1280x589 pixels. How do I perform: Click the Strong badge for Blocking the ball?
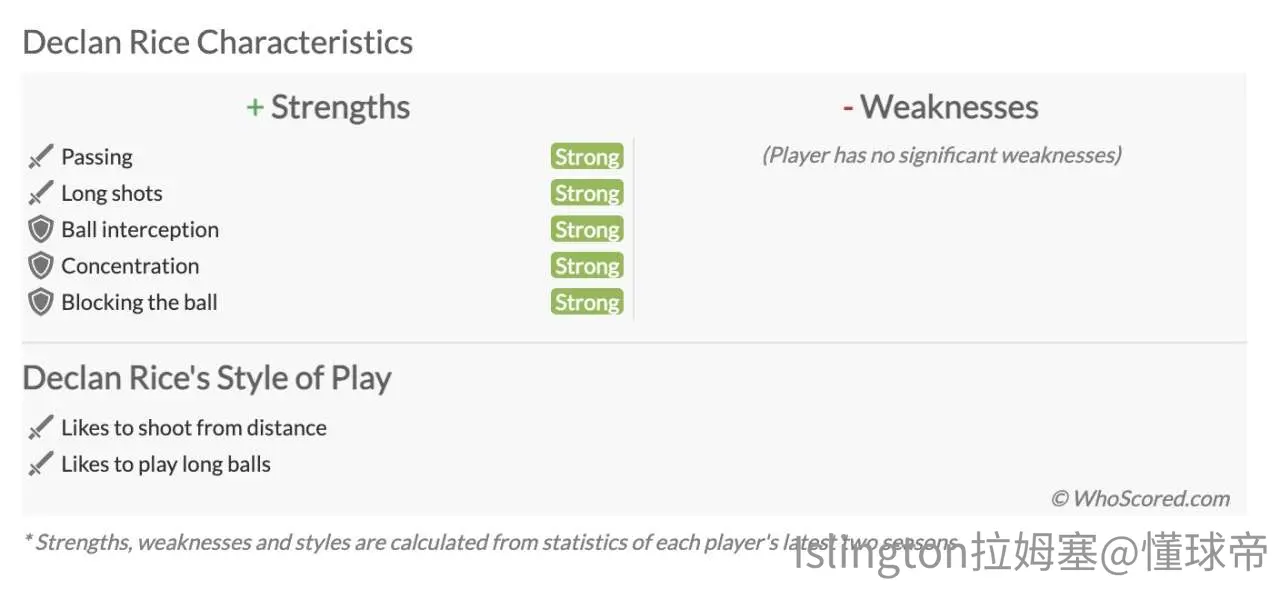587,302
